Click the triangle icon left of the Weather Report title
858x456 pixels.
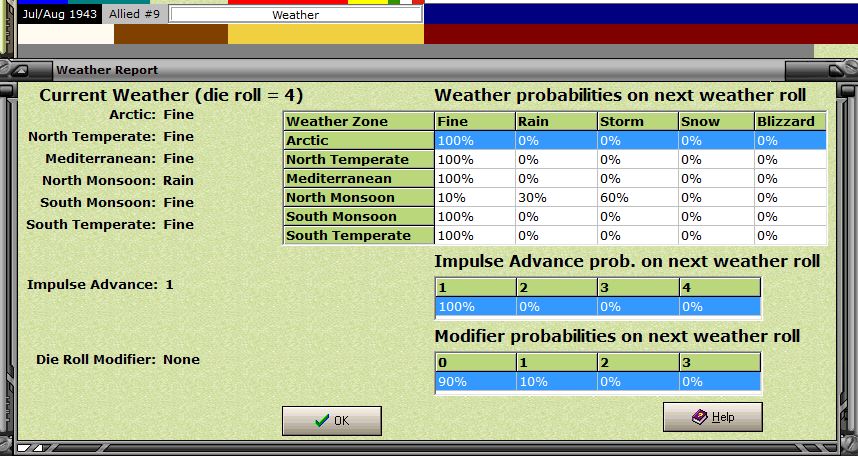coord(20,70)
